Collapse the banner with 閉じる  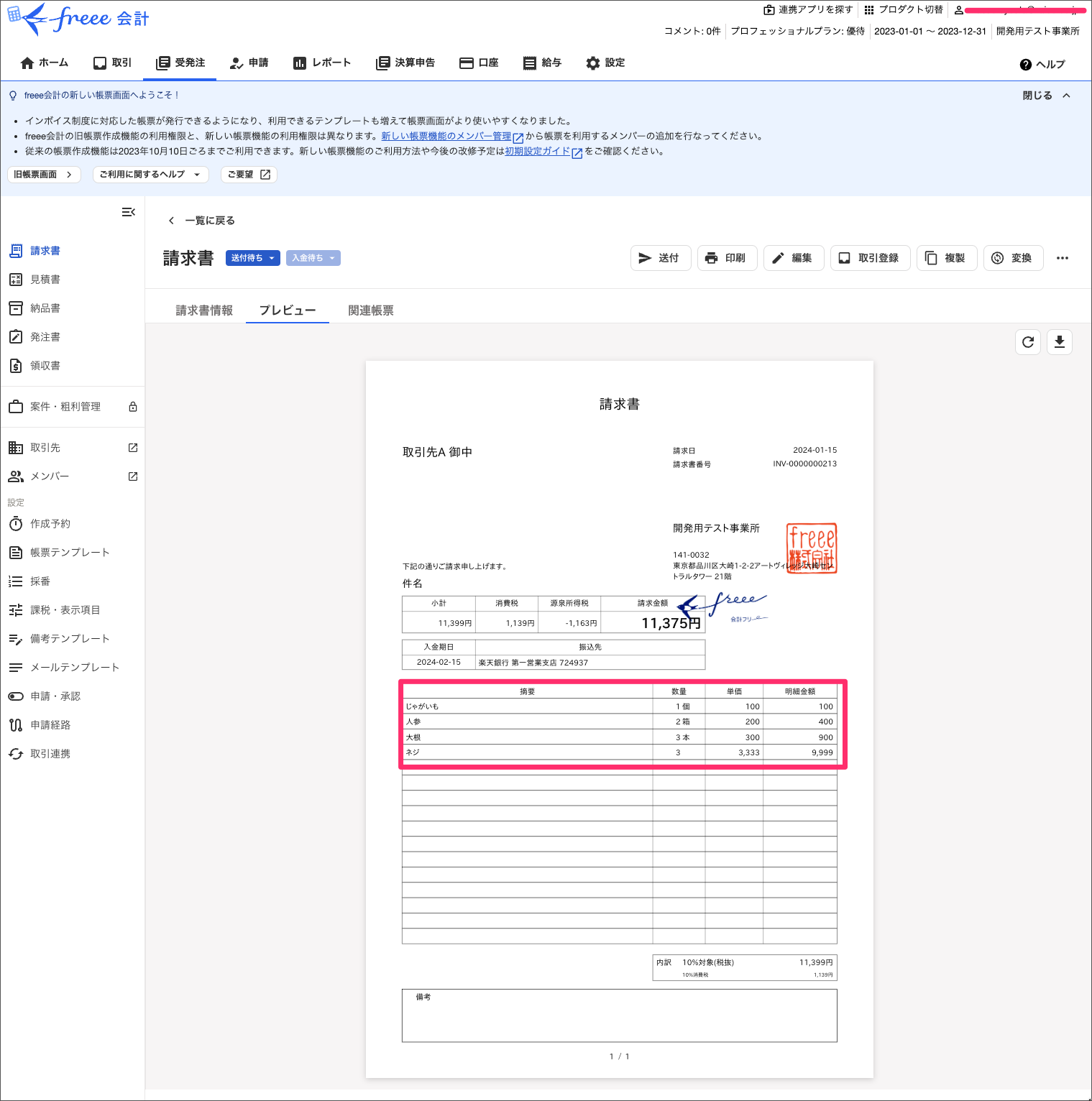[1047, 96]
